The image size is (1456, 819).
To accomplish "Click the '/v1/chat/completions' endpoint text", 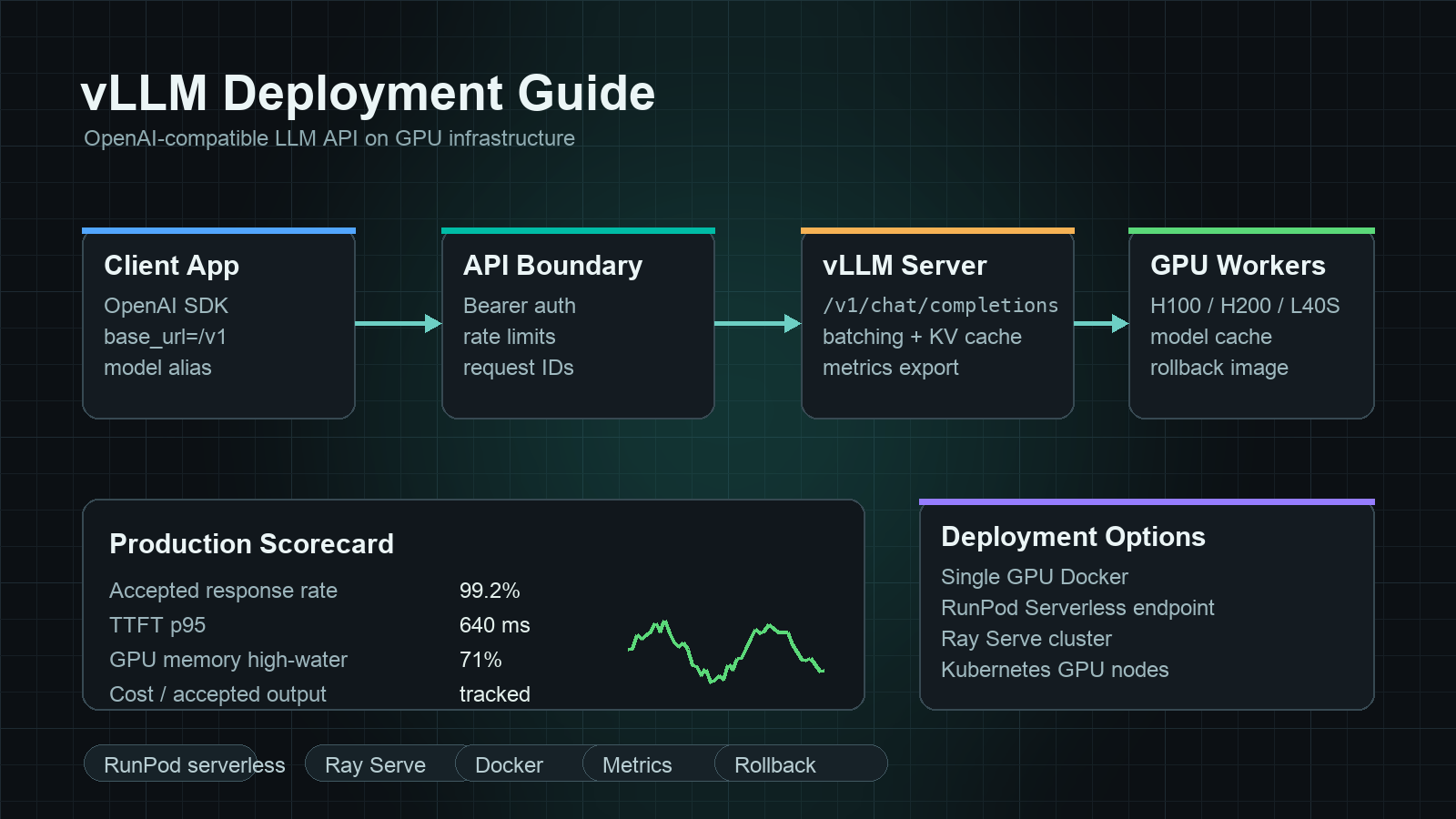I will click(x=940, y=306).
